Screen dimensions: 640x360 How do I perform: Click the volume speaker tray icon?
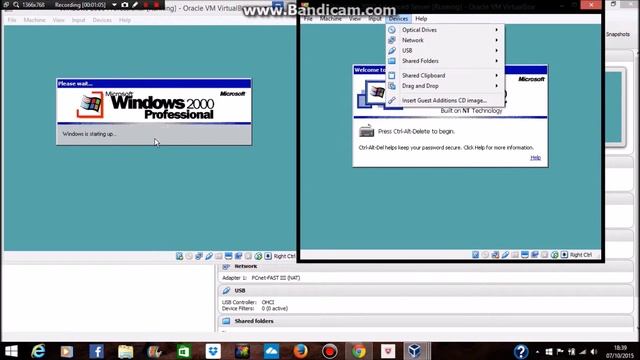[594, 352]
